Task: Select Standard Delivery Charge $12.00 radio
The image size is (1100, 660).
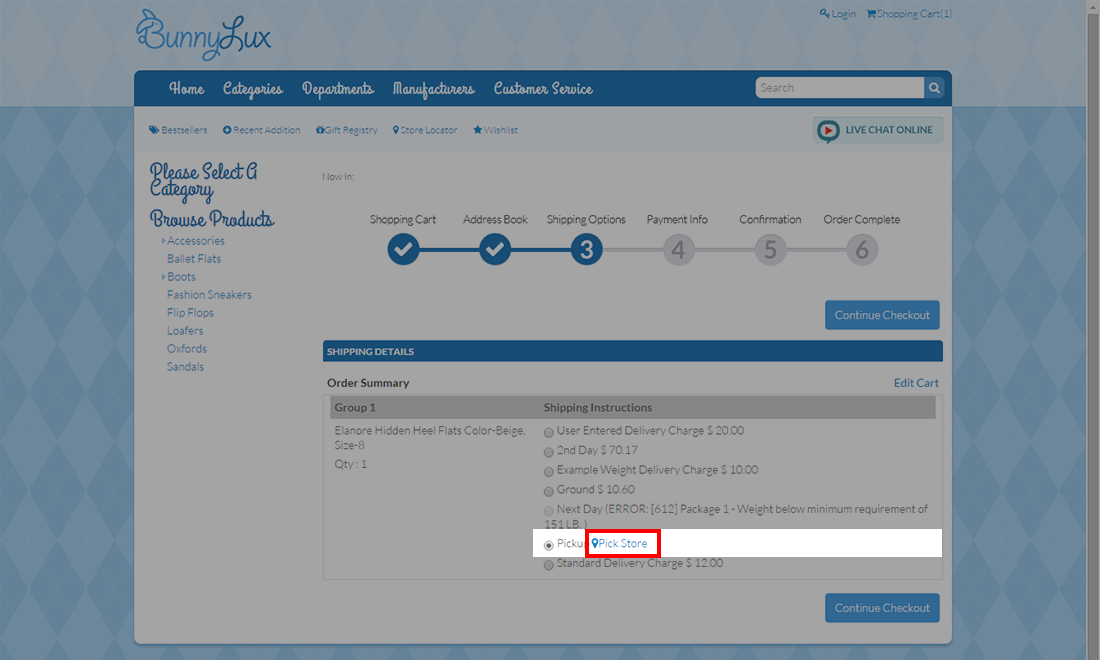Action: pos(549,565)
